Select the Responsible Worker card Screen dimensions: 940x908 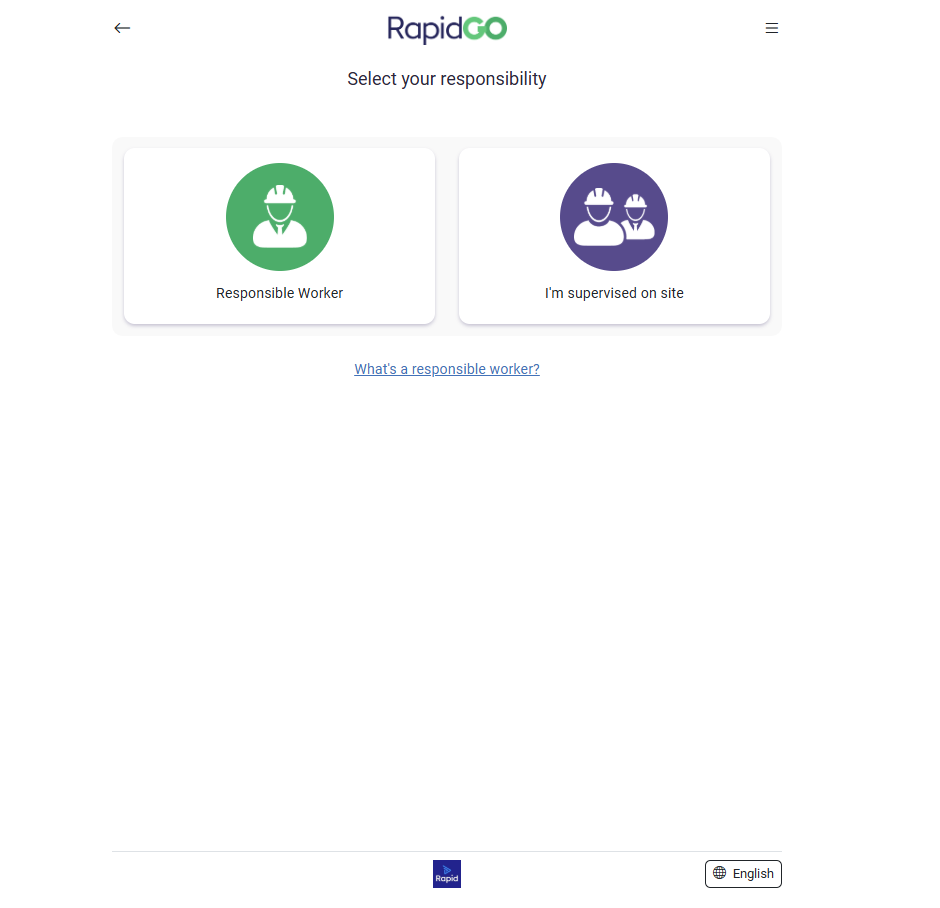pos(280,236)
